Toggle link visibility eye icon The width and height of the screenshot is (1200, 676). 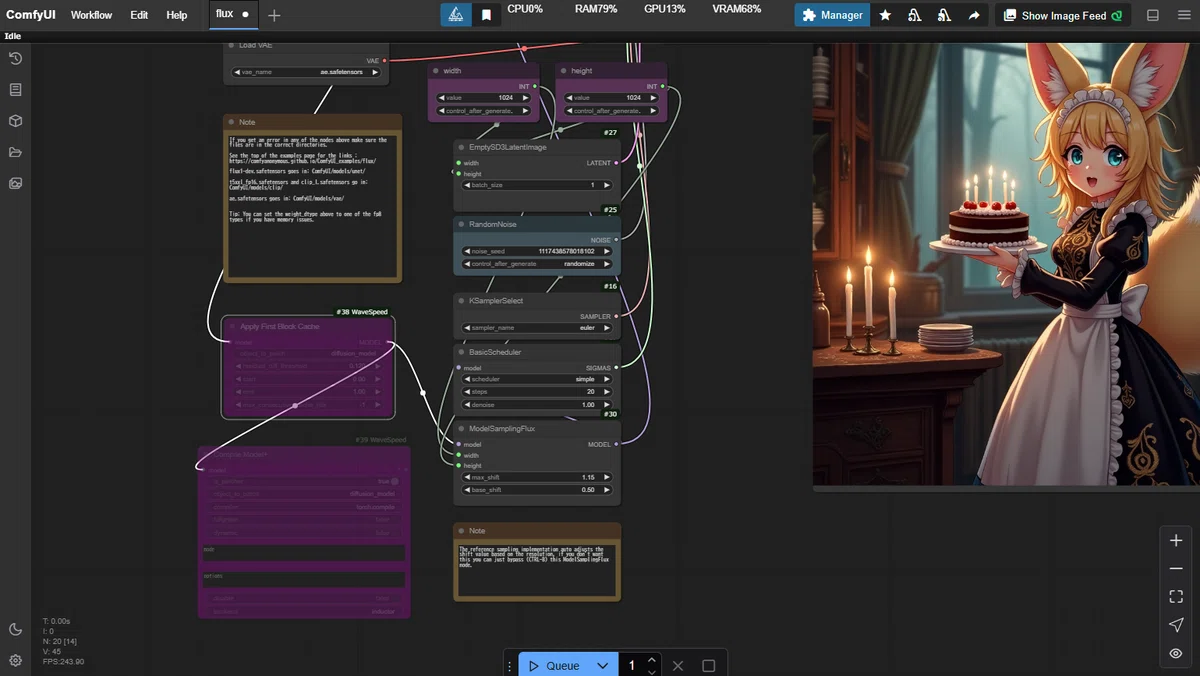pos(1176,653)
